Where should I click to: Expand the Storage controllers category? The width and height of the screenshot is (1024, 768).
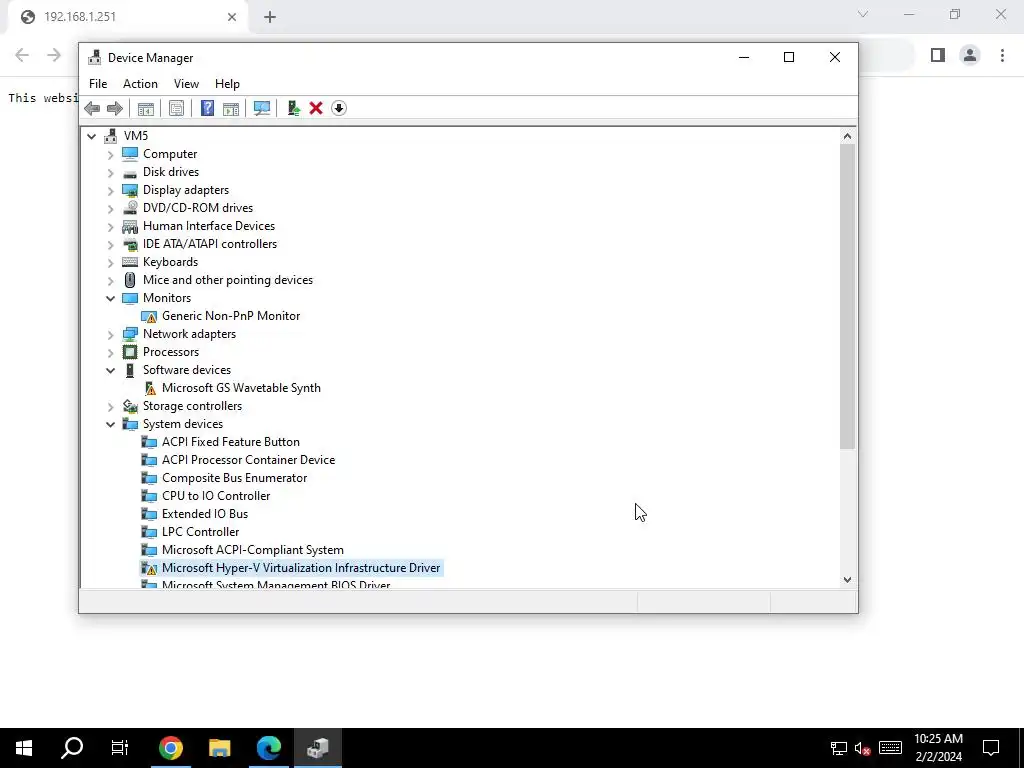(x=110, y=406)
